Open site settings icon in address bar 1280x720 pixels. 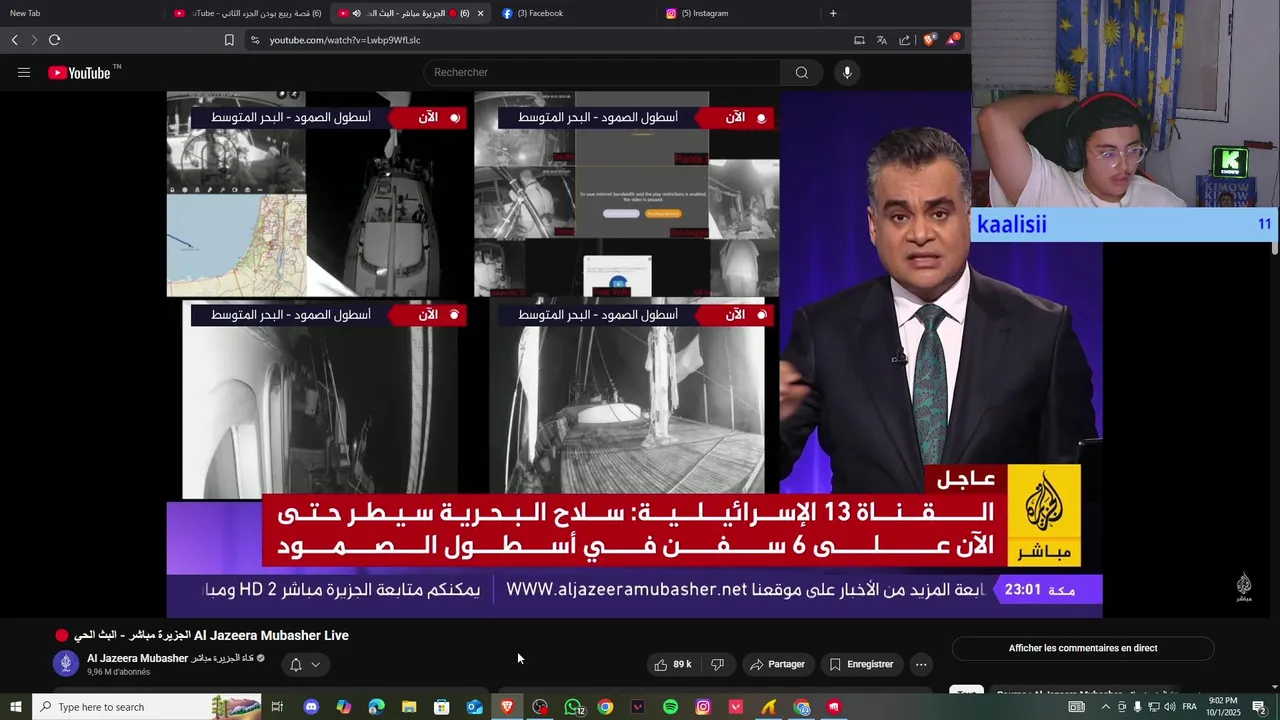click(255, 40)
